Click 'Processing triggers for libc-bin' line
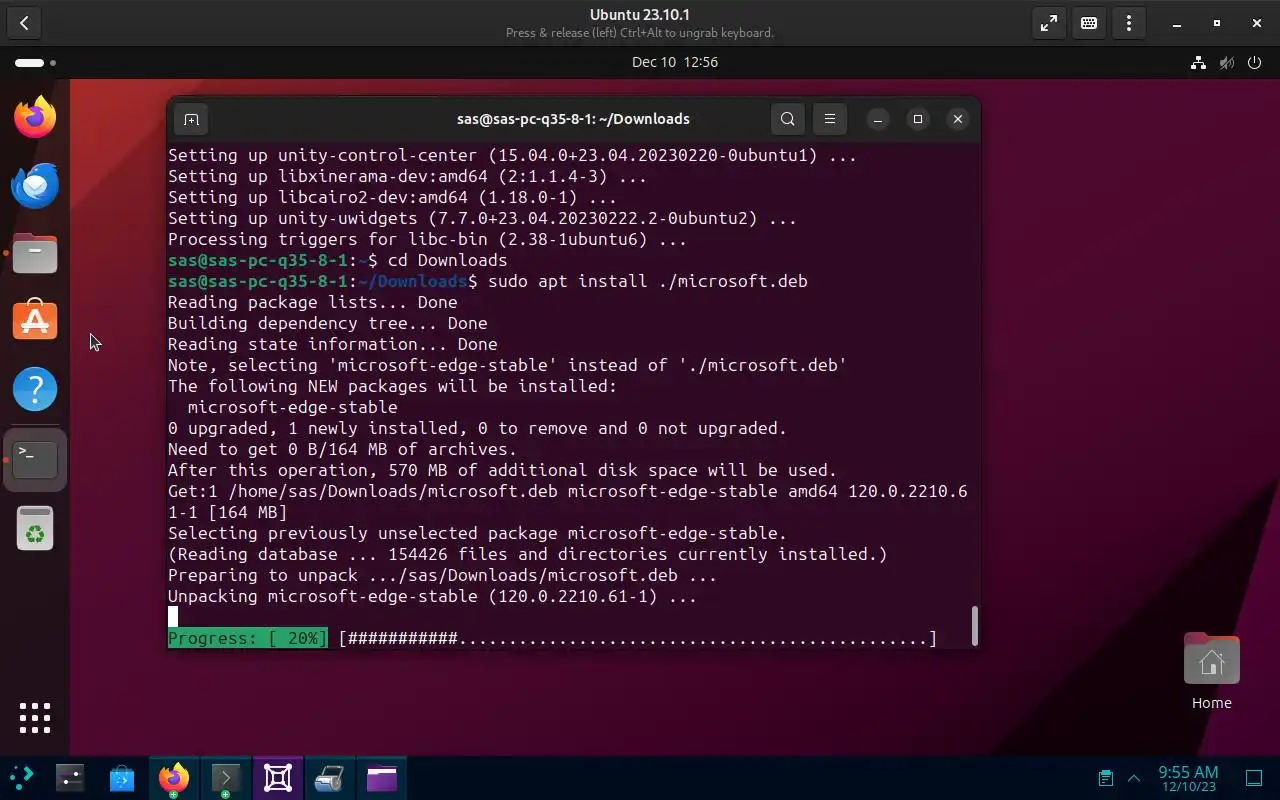The image size is (1280, 800). tap(427, 239)
